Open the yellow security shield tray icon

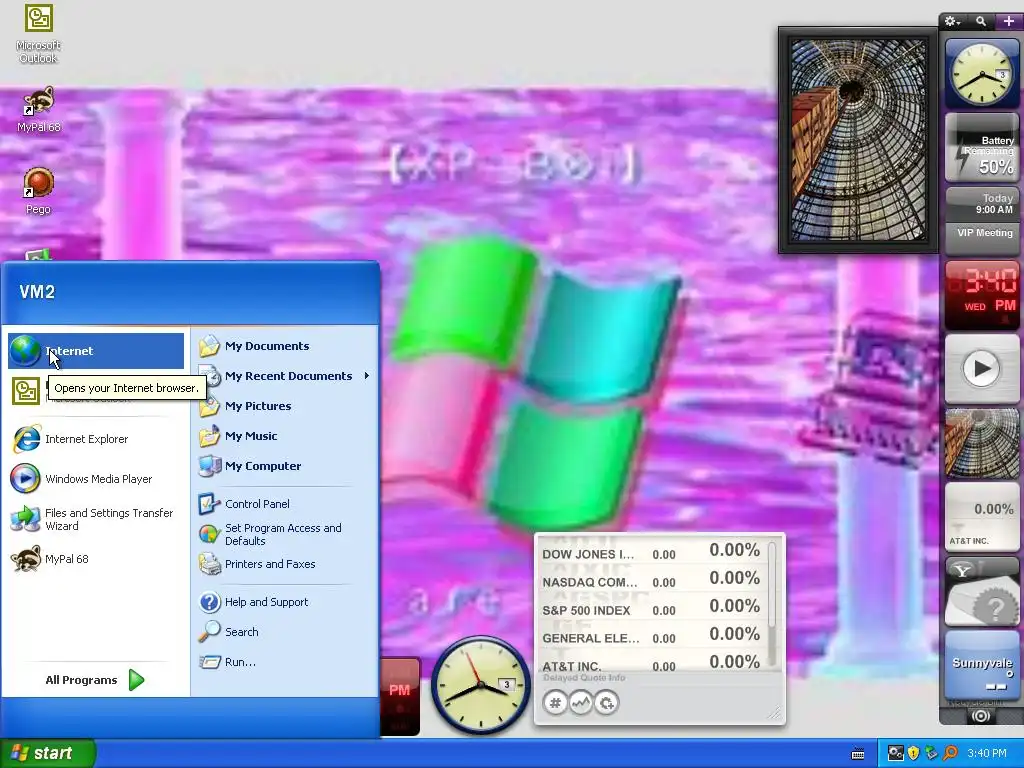click(x=914, y=754)
